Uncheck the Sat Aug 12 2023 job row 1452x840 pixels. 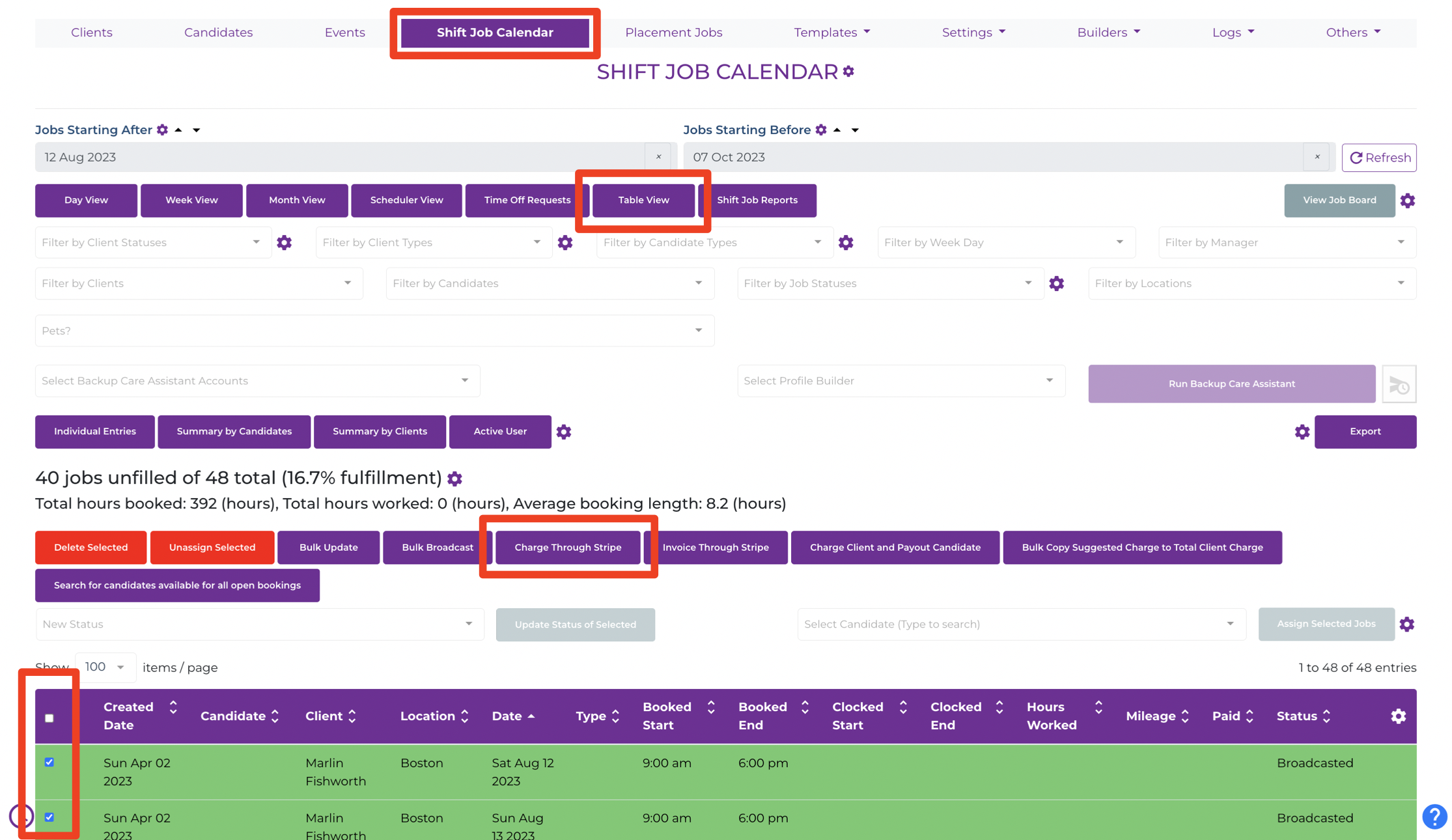(x=49, y=762)
